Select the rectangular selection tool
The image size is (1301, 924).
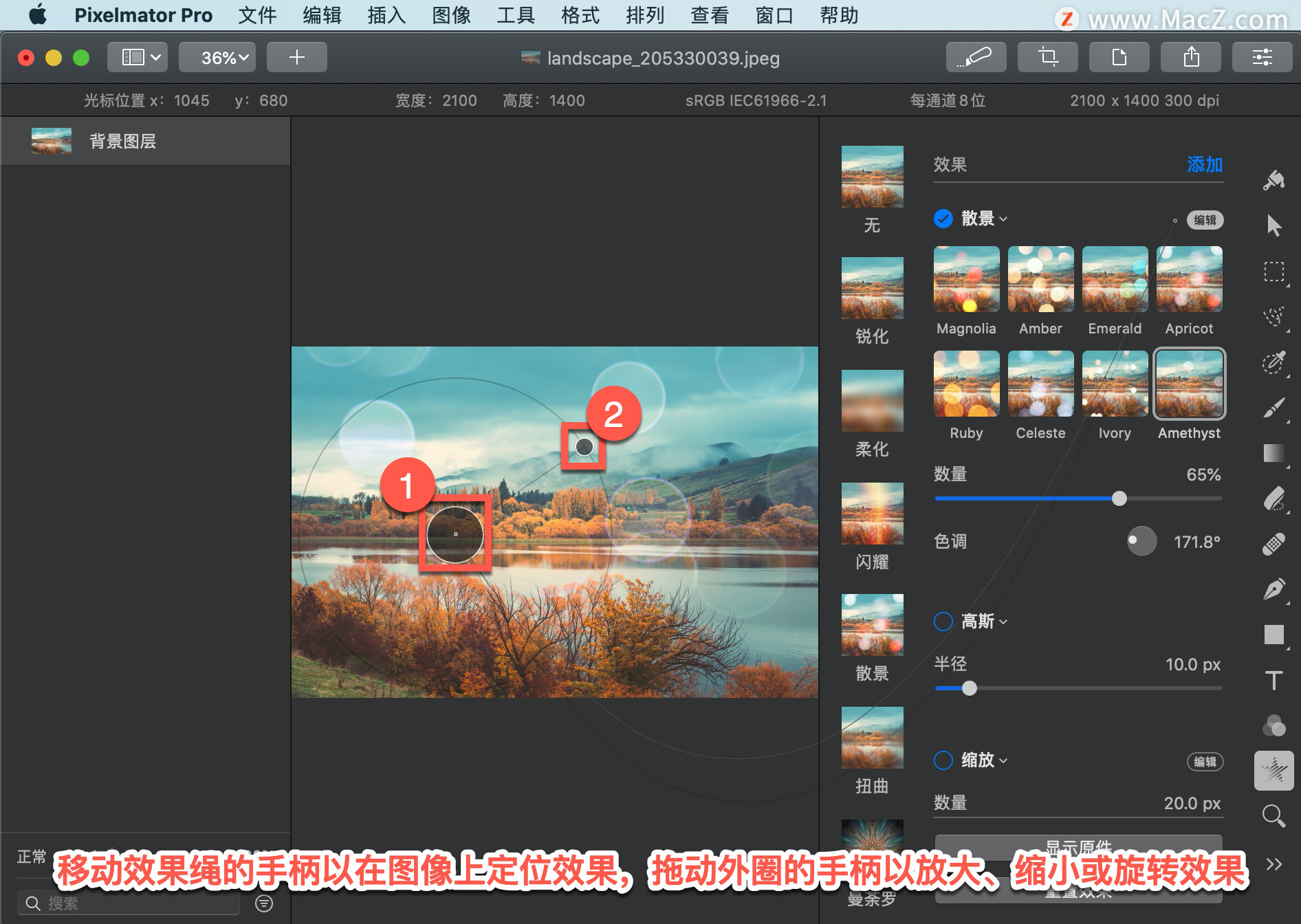[1273, 272]
